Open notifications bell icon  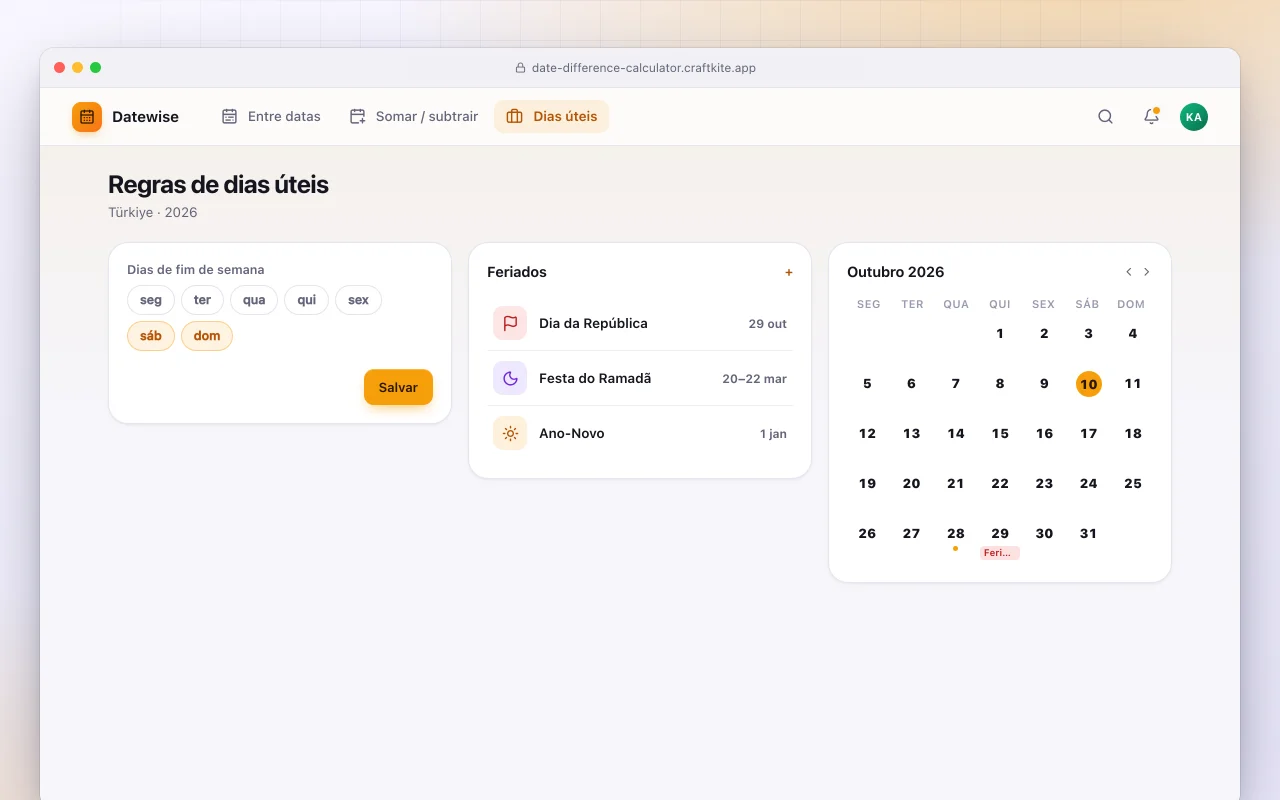(x=1151, y=117)
